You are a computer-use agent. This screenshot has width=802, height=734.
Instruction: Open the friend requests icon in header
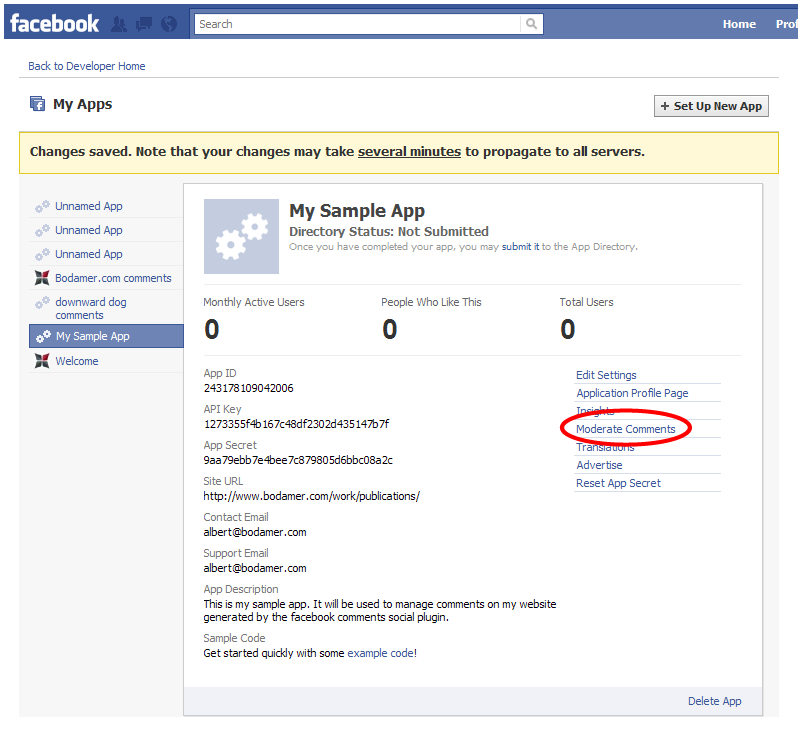click(x=119, y=24)
